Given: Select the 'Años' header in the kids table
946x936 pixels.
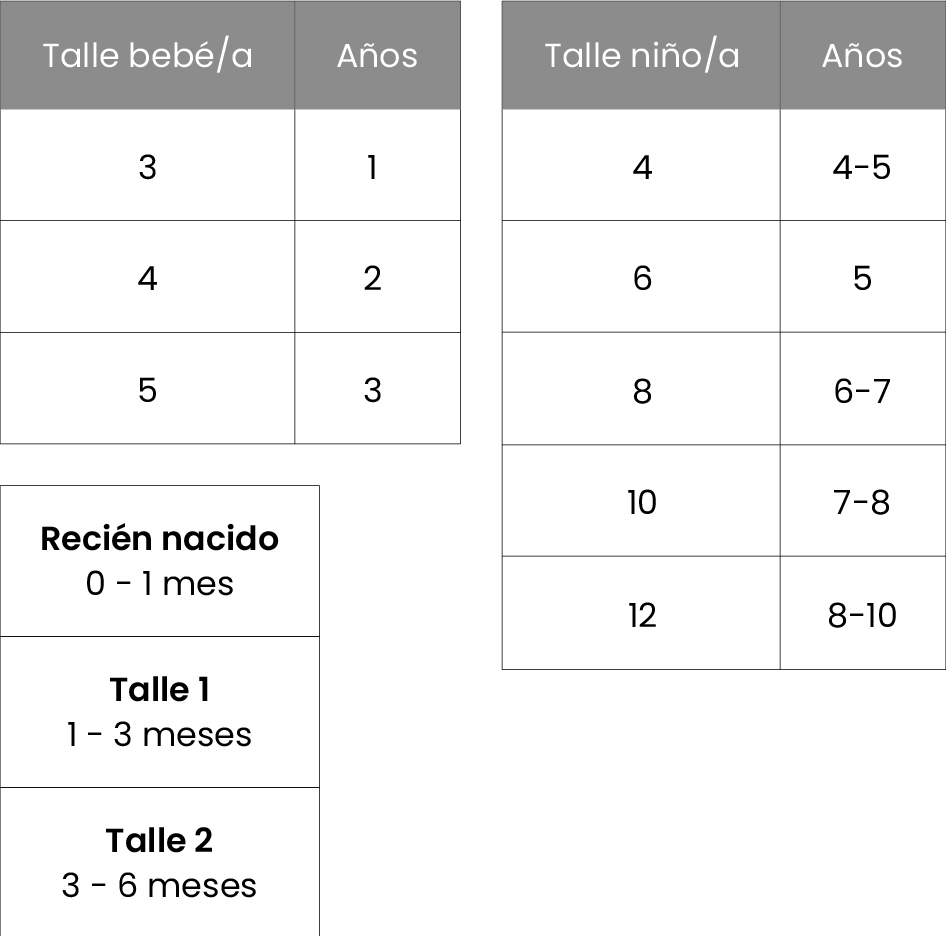Looking at the screenshot, I should 863,55.
